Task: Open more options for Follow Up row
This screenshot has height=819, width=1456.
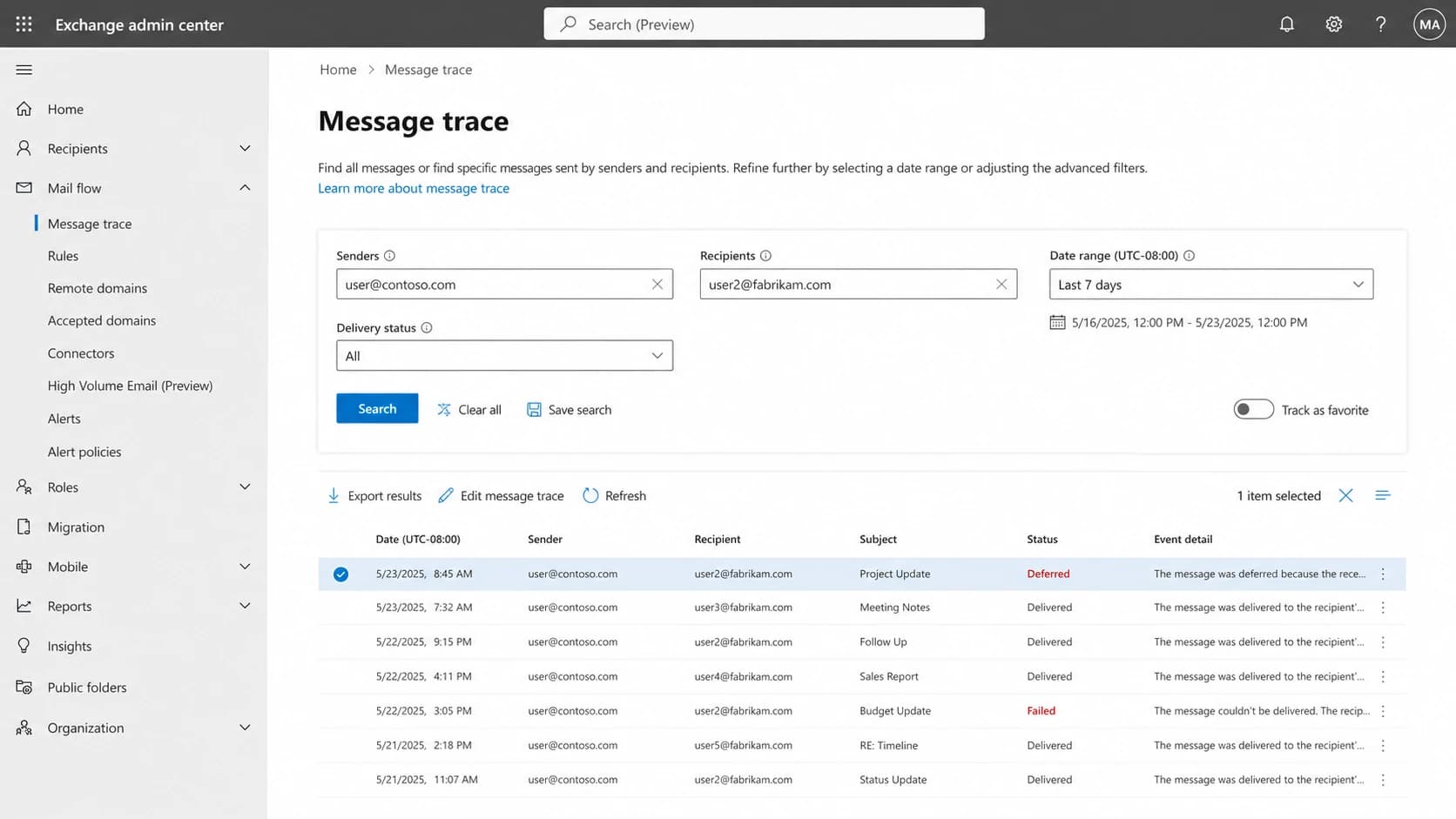Action: (1383, 642)
